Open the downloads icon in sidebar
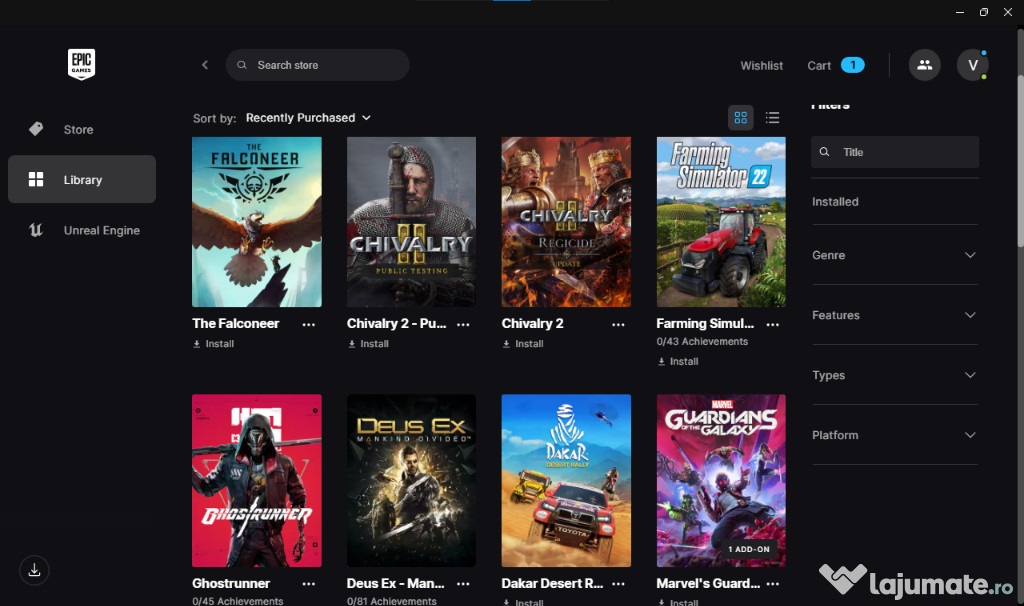 [35, 570]
